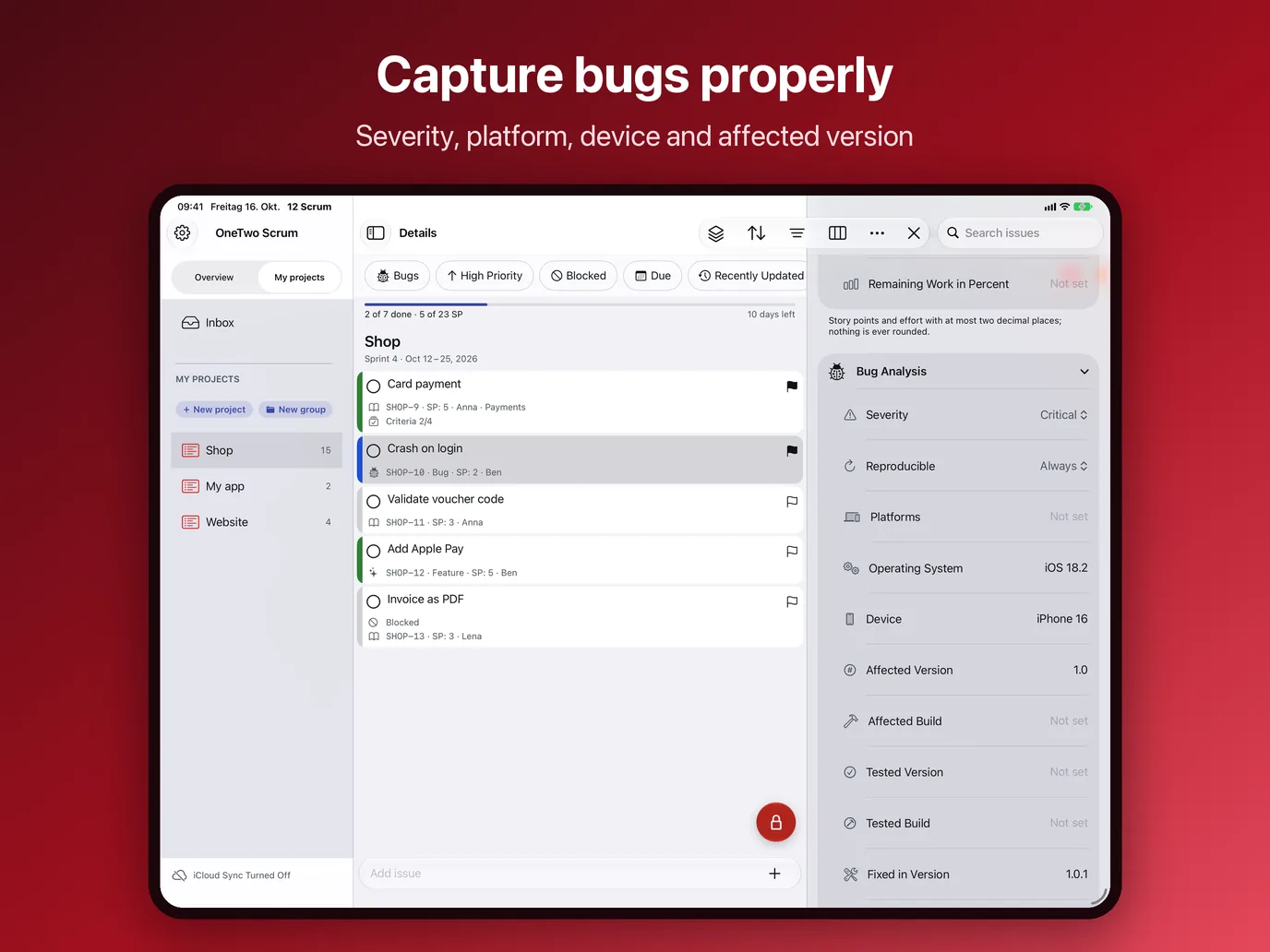
Task: Focus the Search issues field
Action: coord(1020,233)
